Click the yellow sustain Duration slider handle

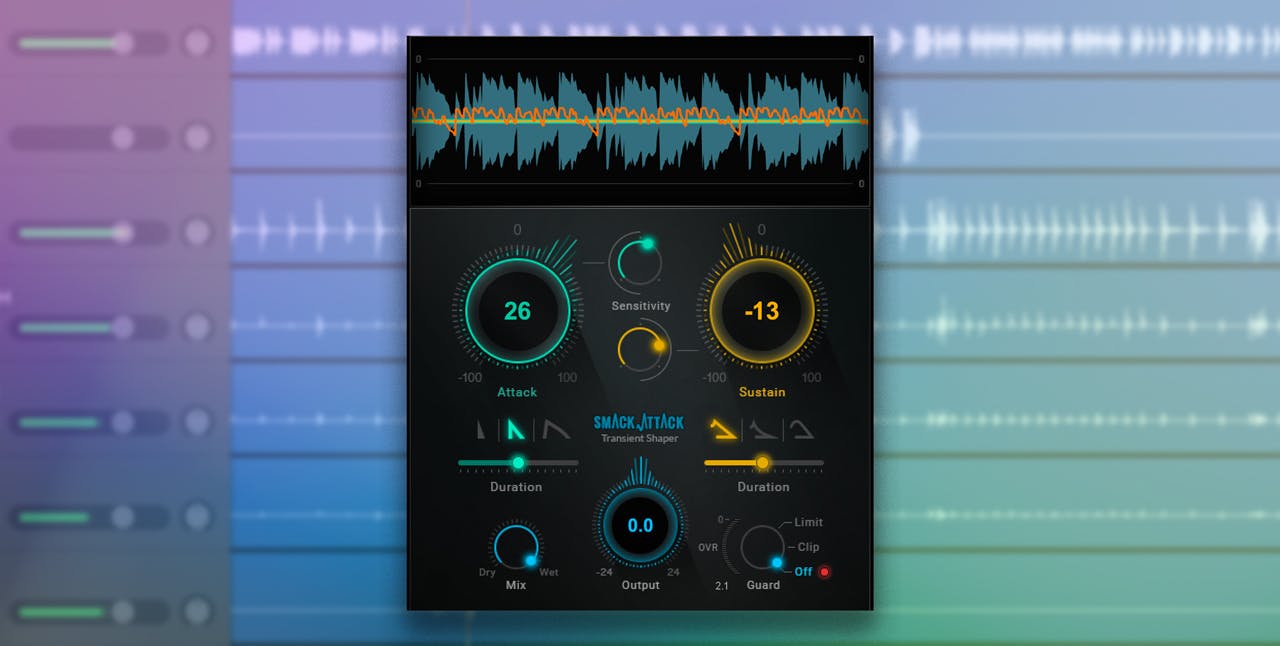pos(762,462)
